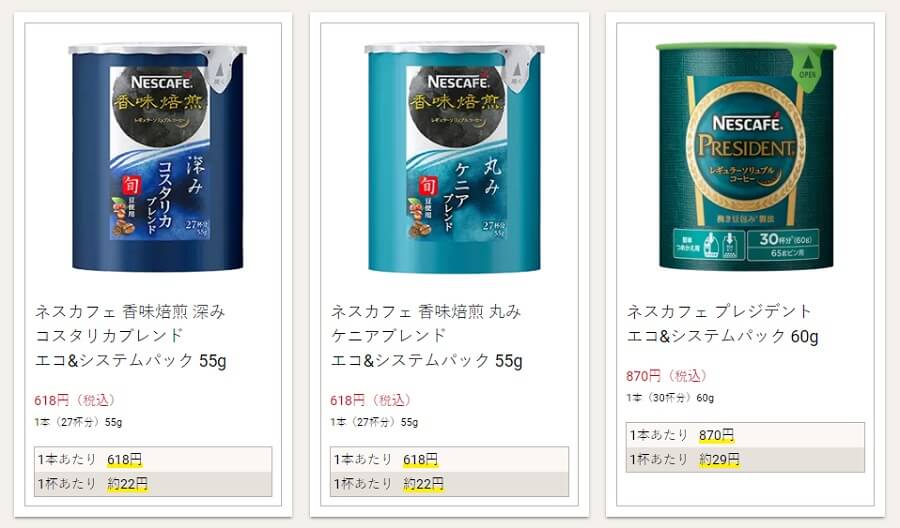
Task: Click the red 旬 seal on Costa Rica pack
Action: 130,186
